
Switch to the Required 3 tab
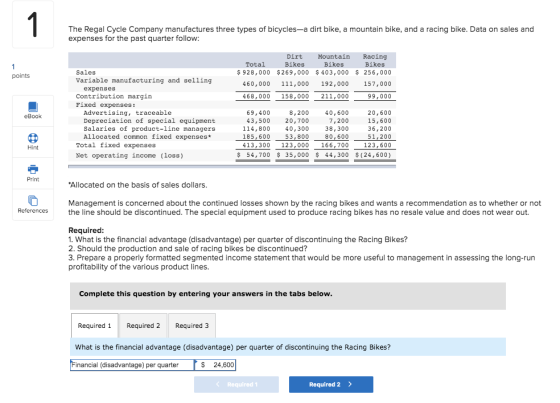pos(192,325)
